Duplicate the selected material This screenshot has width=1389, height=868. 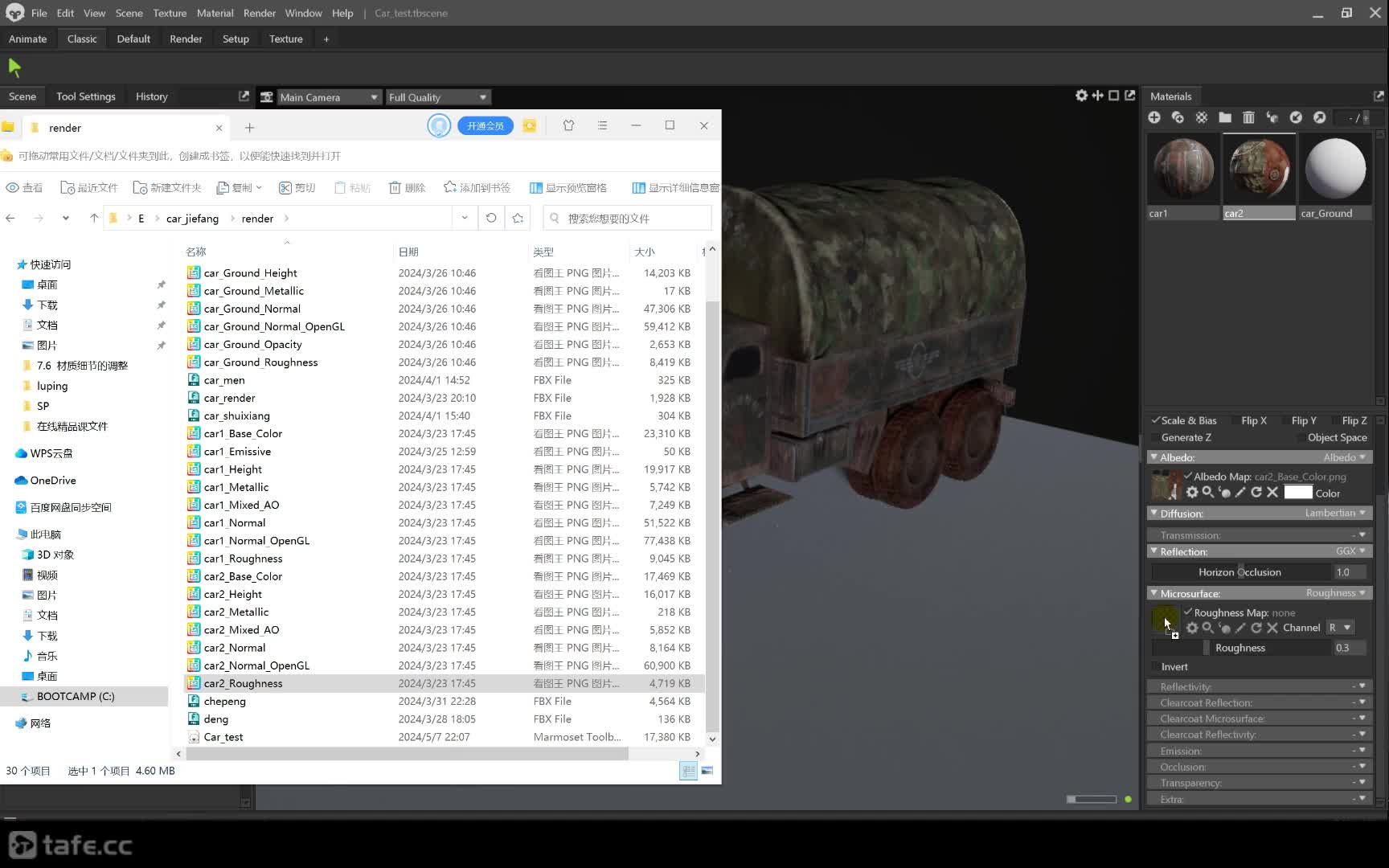pyautogui.click(x=1178, y=117)
